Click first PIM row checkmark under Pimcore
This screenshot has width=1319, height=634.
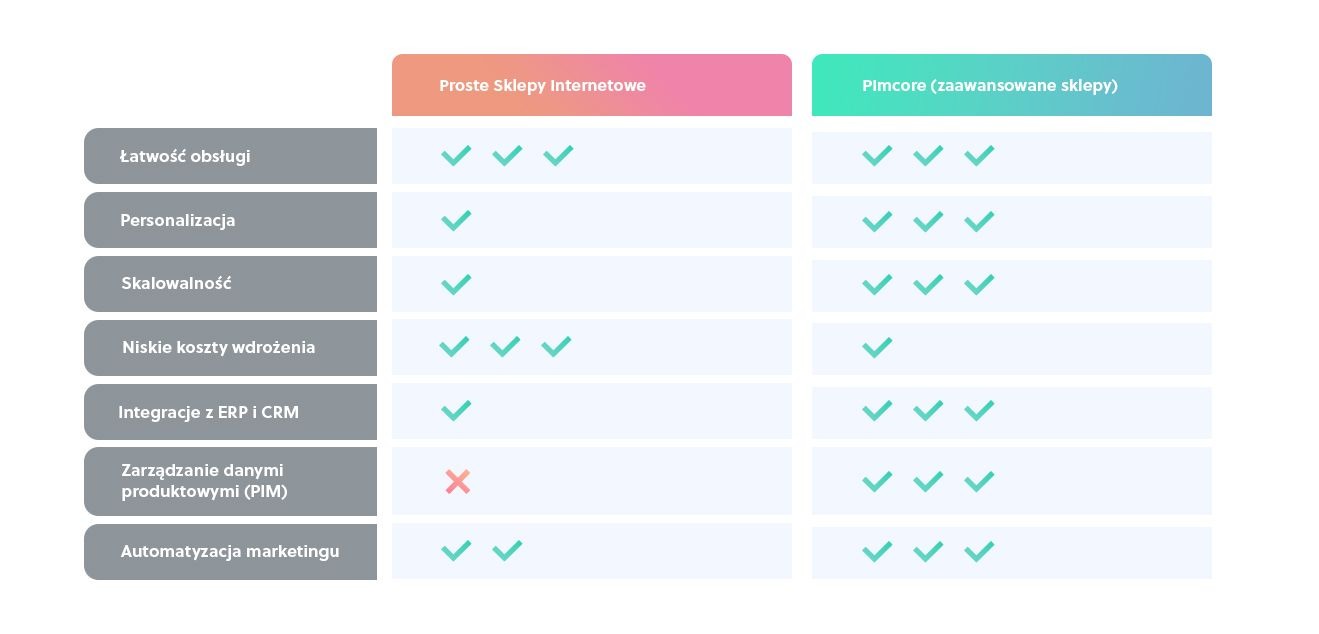[877, 481]
